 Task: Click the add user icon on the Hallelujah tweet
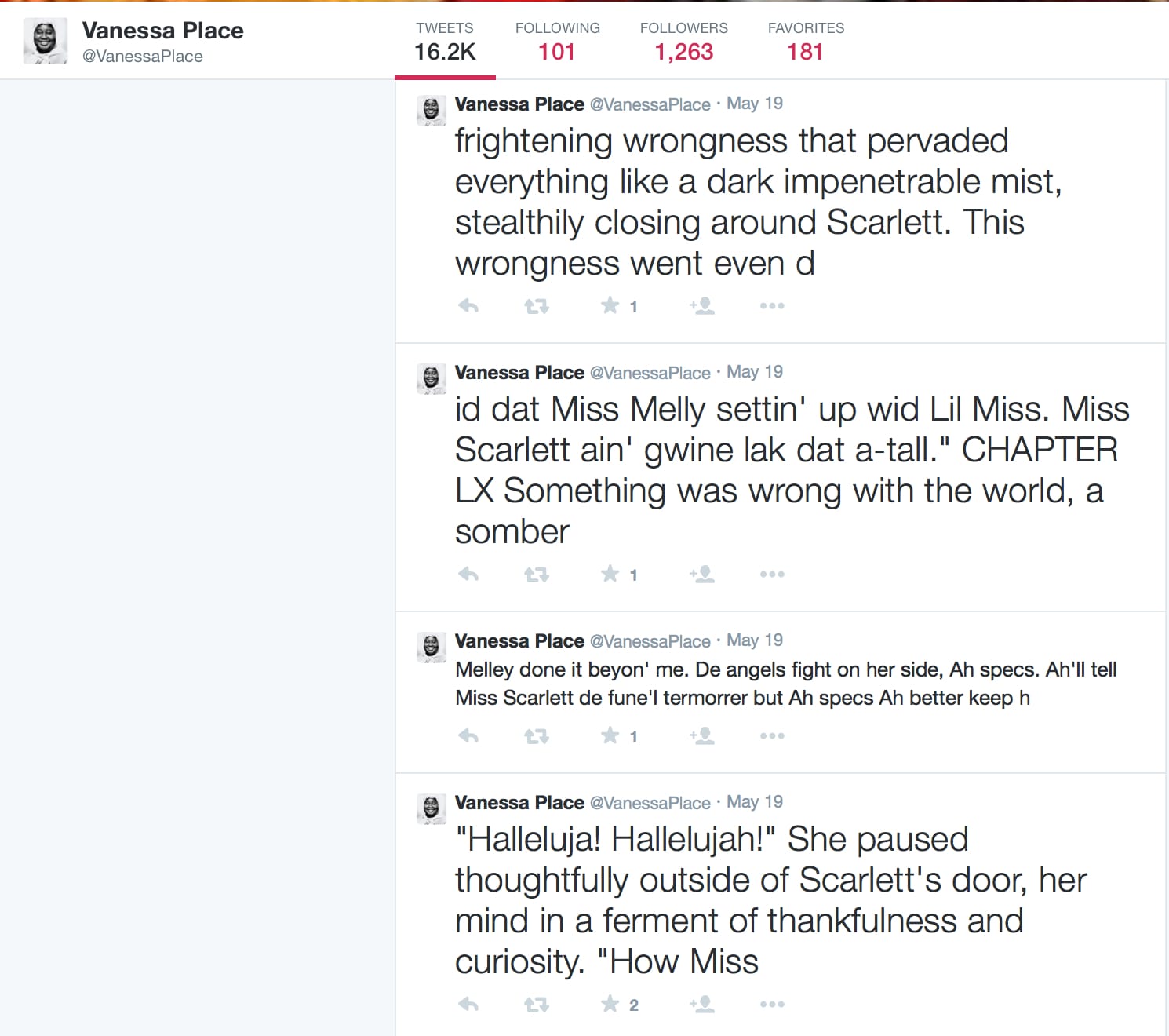(702, 1004)
